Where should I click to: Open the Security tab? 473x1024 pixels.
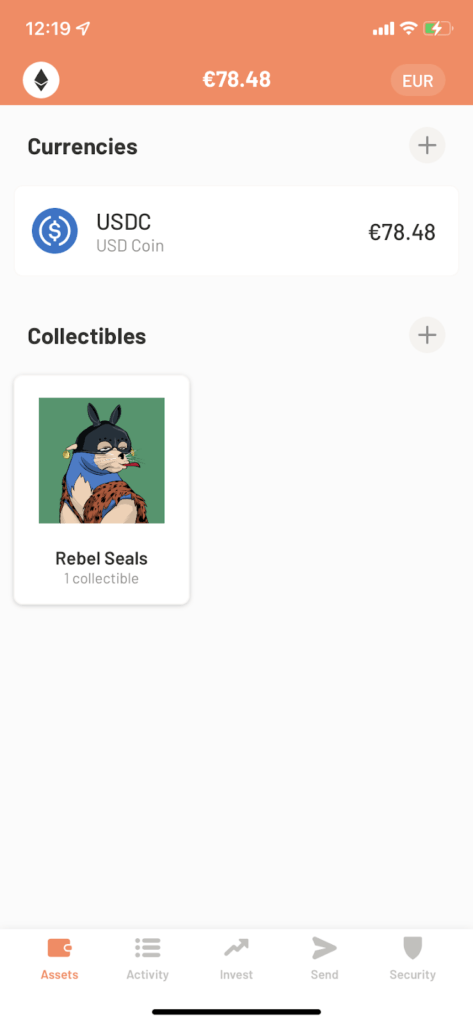(412, 958)
